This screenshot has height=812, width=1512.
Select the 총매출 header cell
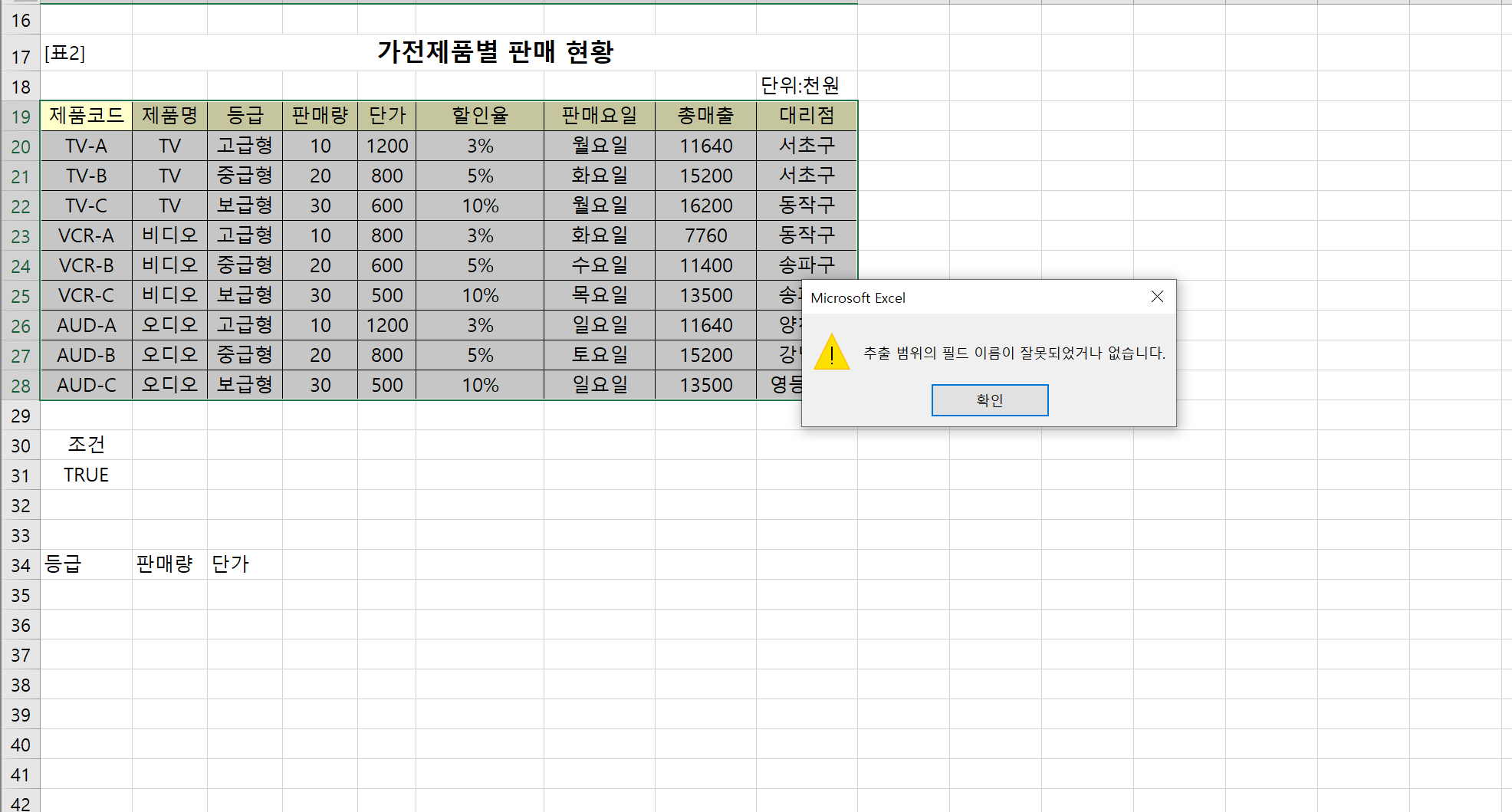click(x=705, y=116)
